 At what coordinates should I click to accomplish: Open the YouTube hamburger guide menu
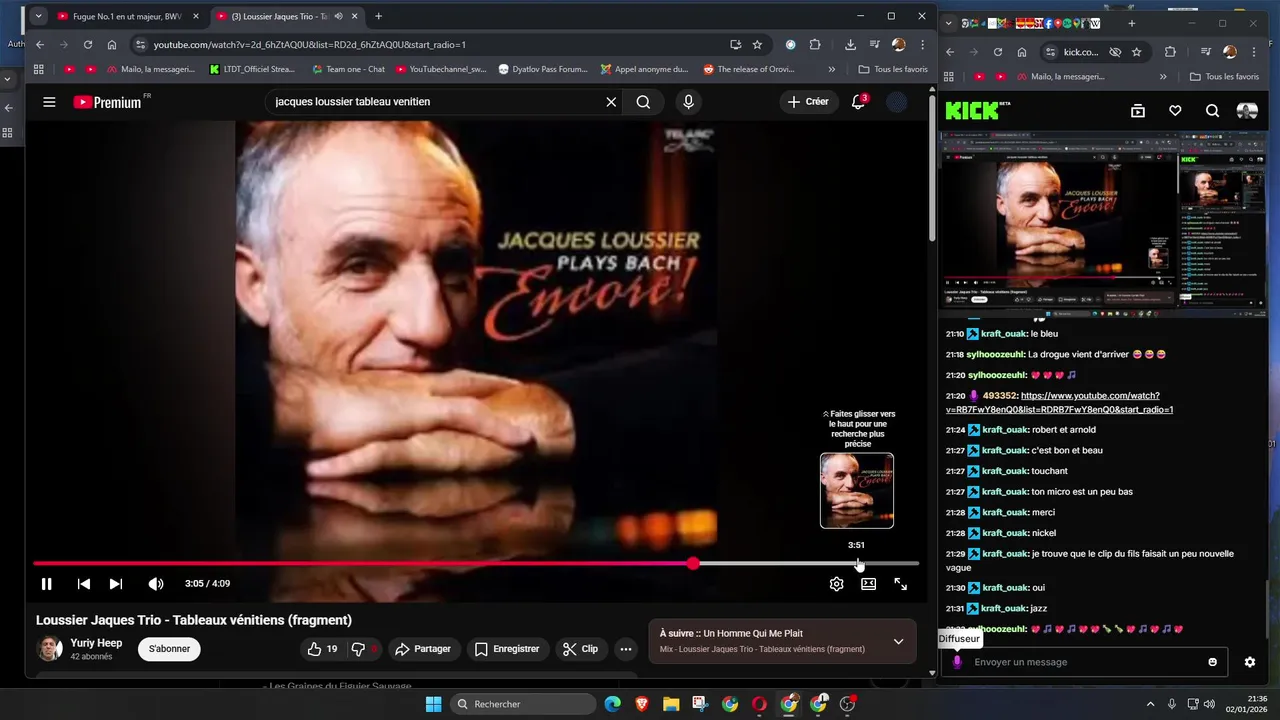pos(49,102)
